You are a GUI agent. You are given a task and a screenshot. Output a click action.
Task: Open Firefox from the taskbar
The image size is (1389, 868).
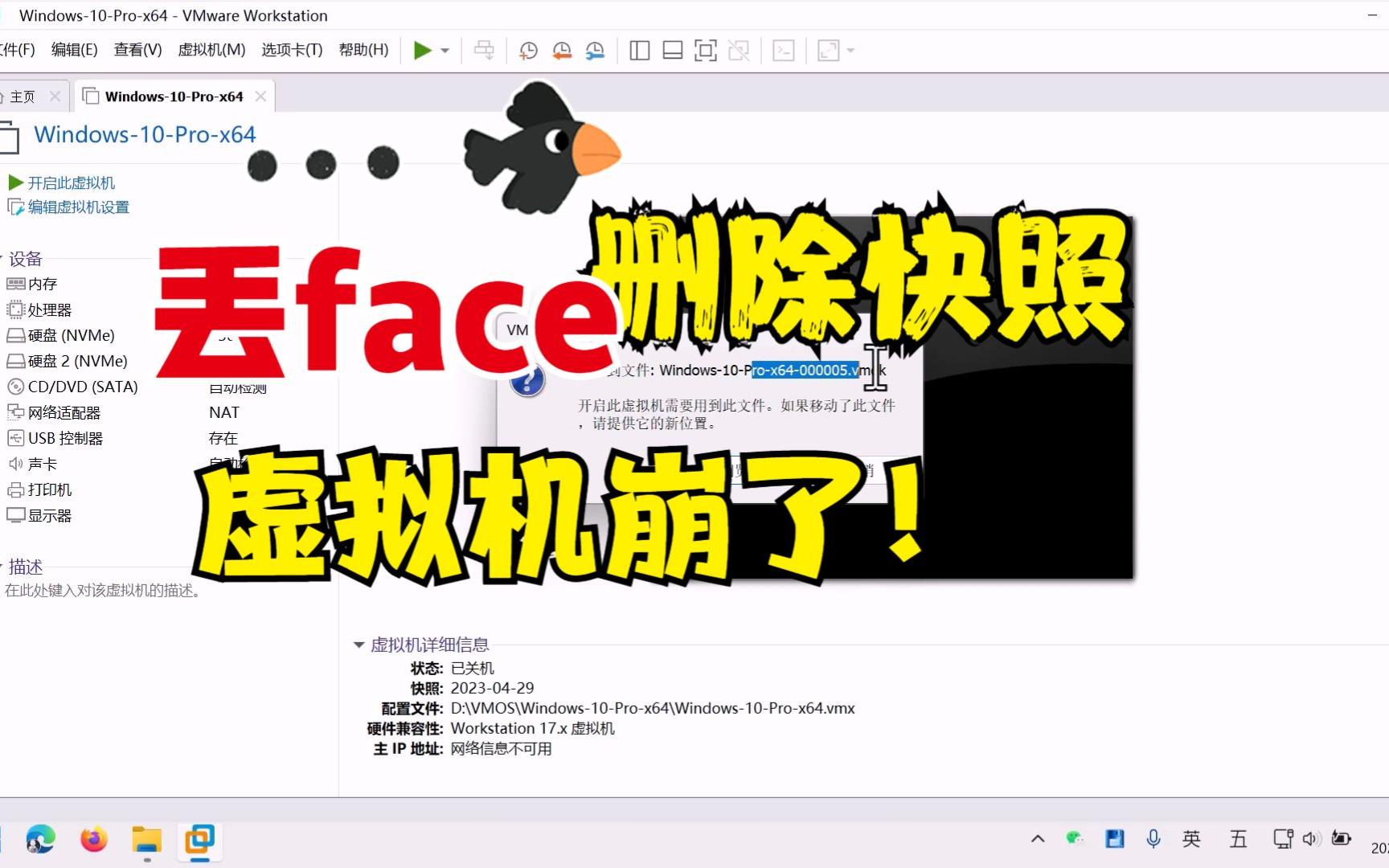point(94,840)
